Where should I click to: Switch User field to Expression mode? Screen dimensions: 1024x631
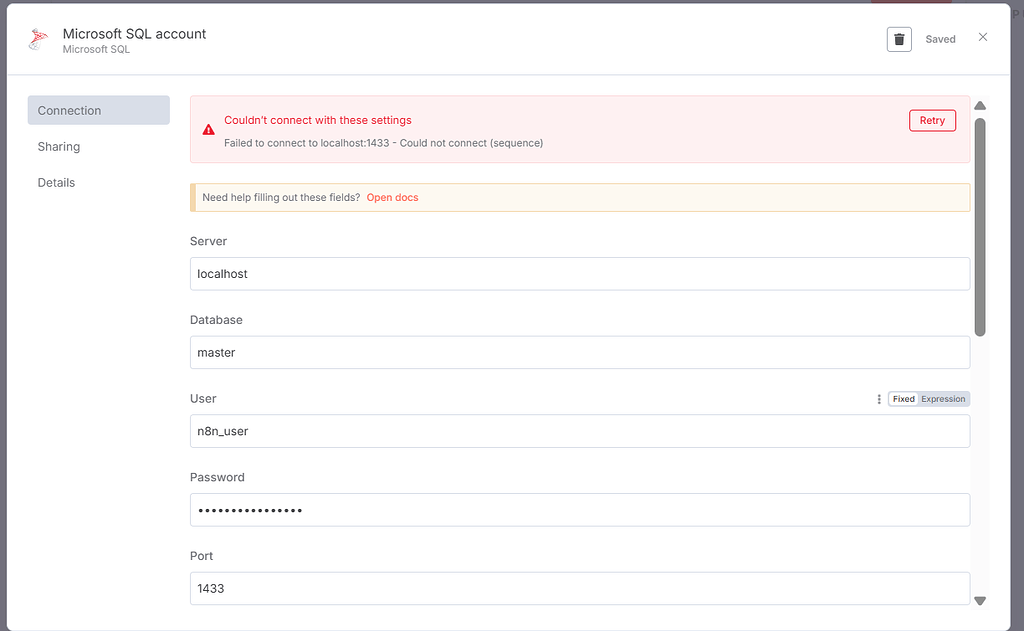[943, 399]
